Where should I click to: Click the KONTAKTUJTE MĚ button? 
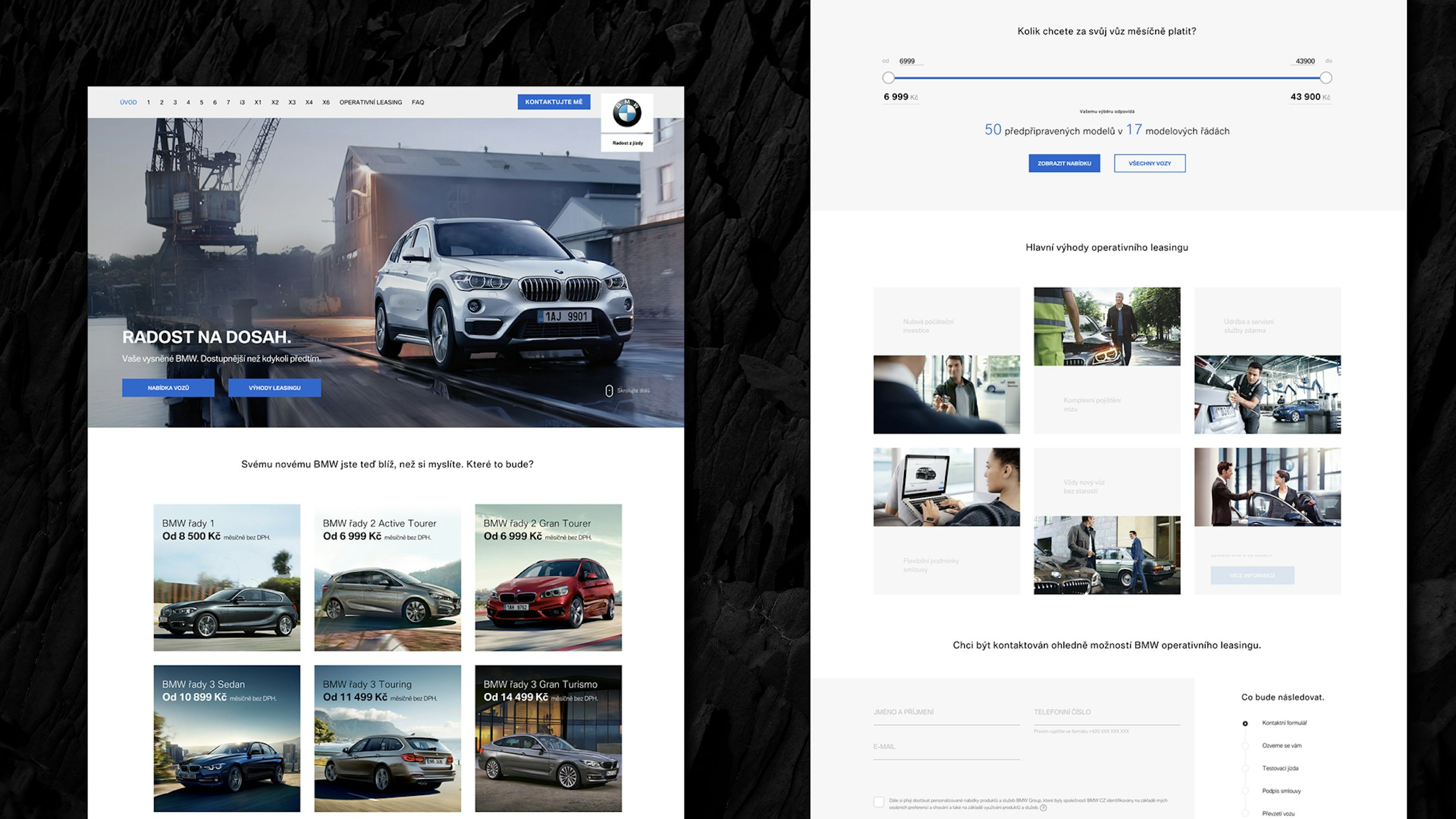(554, 102)
